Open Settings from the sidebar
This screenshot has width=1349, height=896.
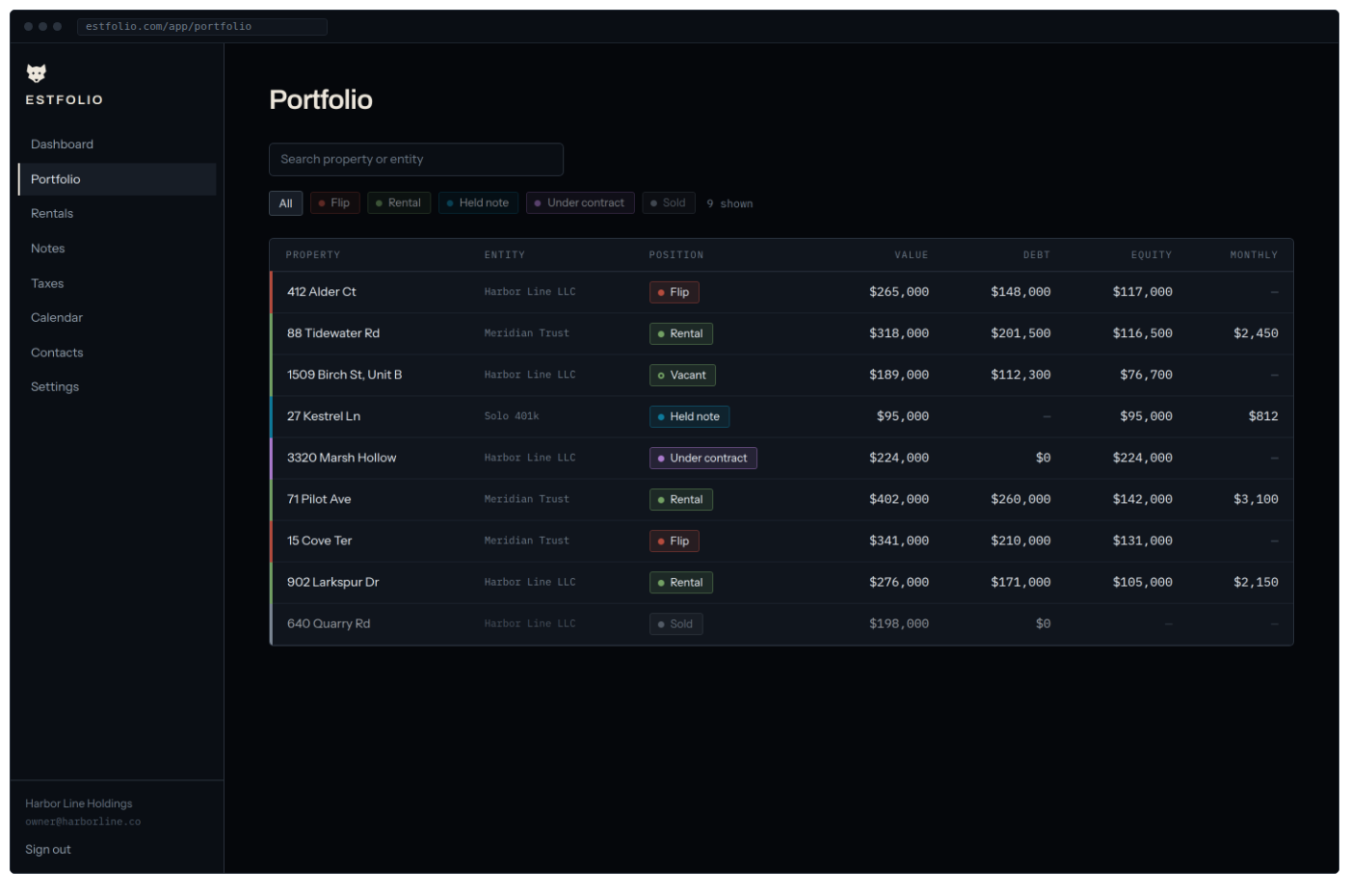tap(55, 387)
